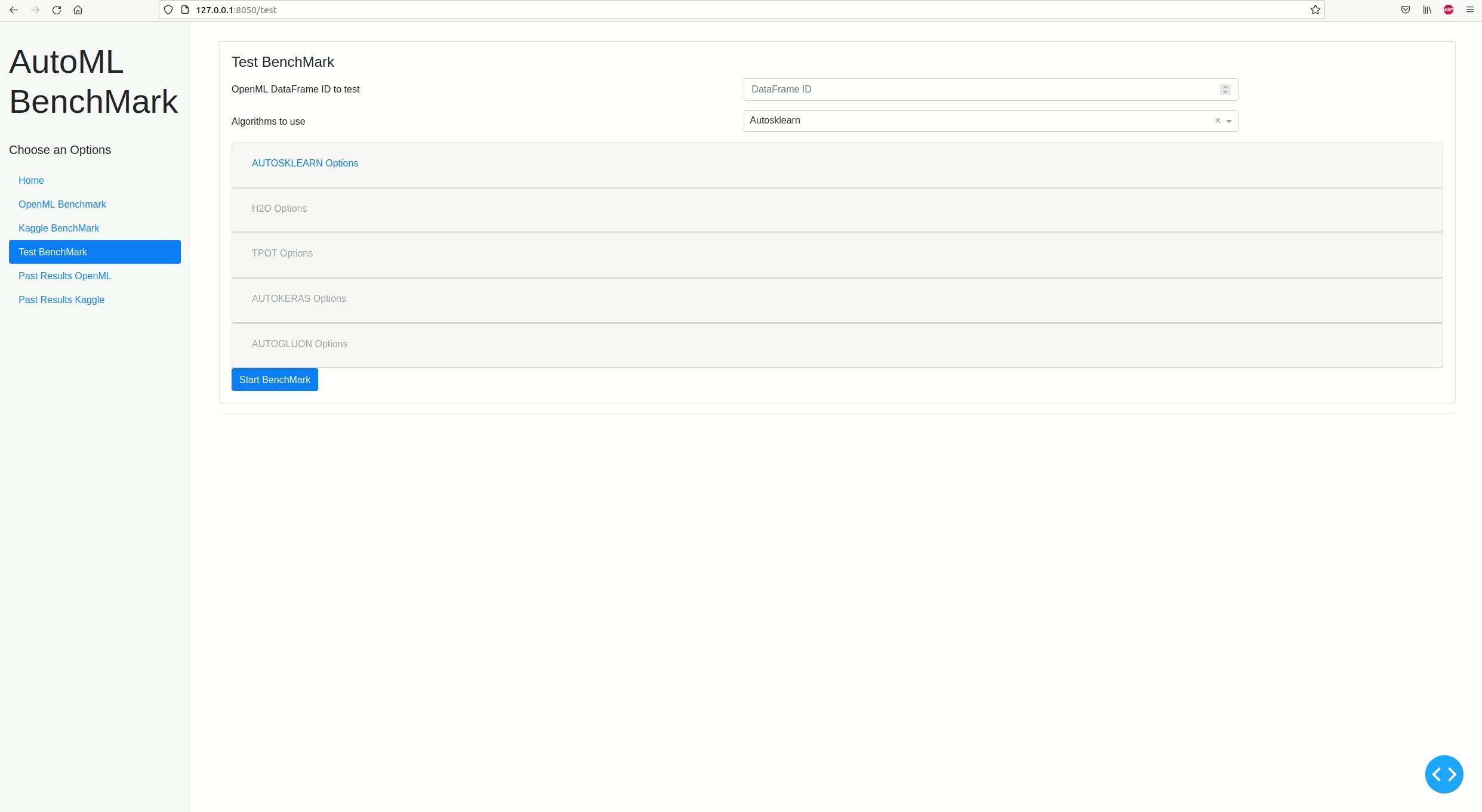Click the Adblock Plus extension icon
Image resolution: width=1482 pixels, height=812 pixels.
(1449, 10)
